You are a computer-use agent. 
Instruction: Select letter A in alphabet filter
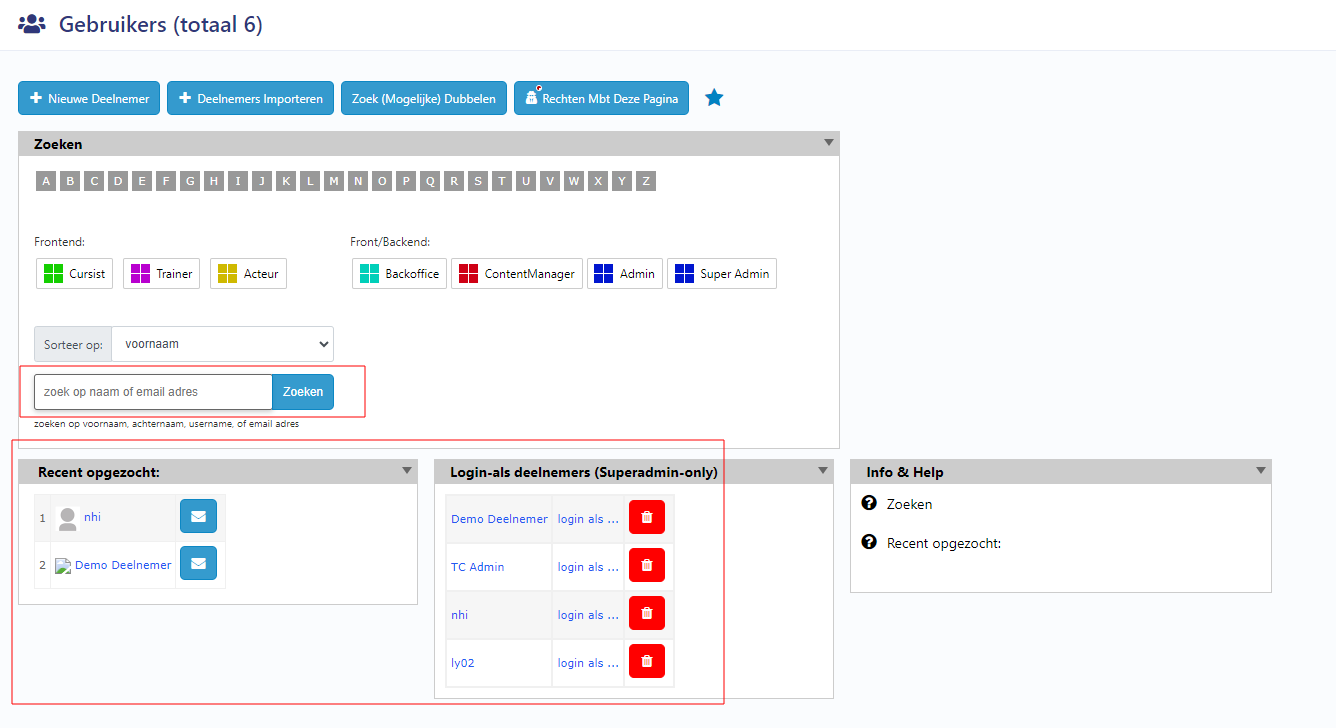[45, 181]
